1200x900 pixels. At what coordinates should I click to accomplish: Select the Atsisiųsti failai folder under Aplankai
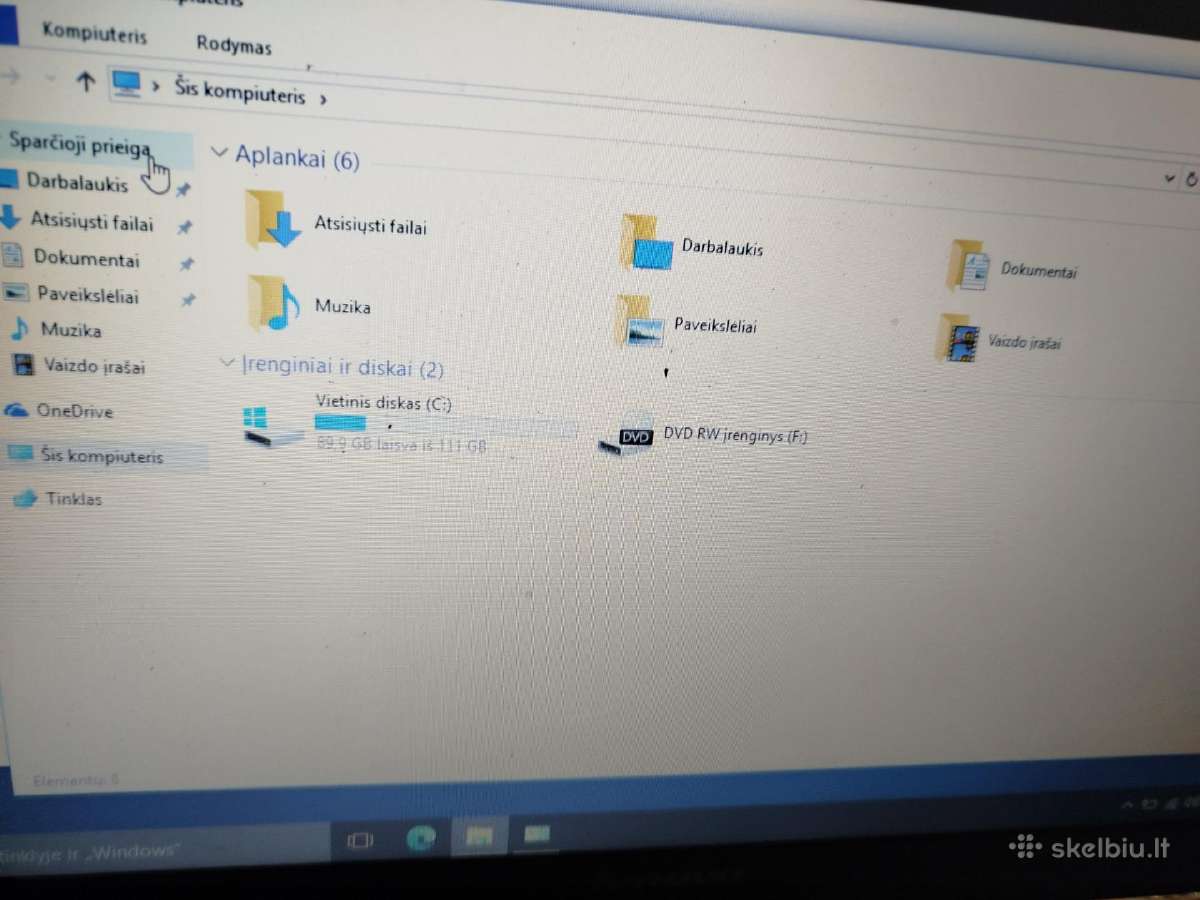tap(337, 222)
